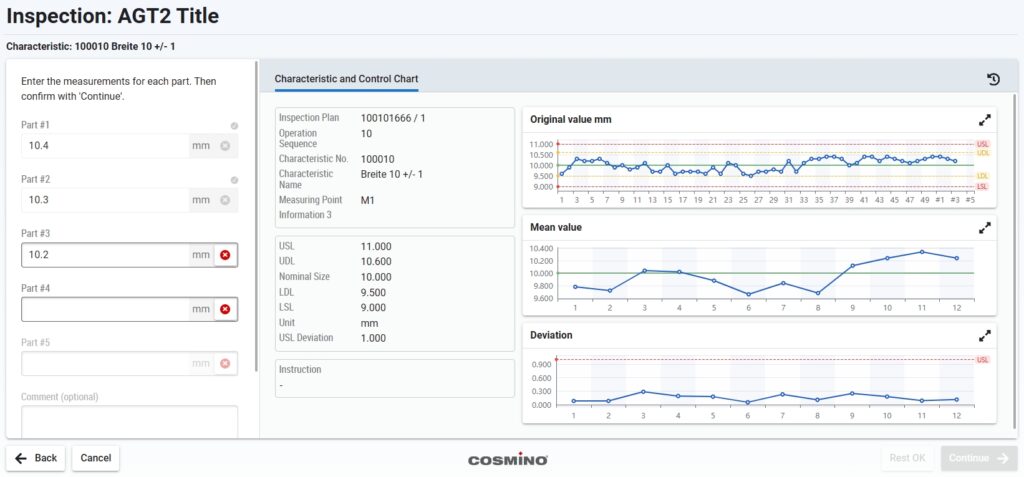Open the history icon in the chart panel

click(993, 79)
